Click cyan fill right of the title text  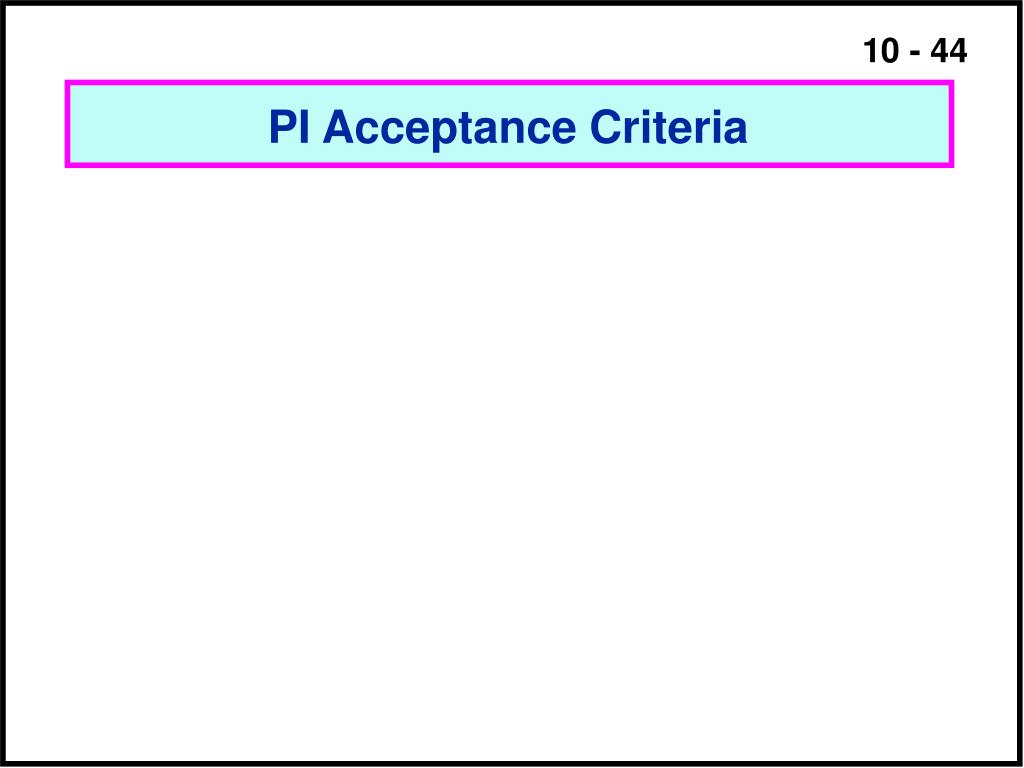pos(848,124)
